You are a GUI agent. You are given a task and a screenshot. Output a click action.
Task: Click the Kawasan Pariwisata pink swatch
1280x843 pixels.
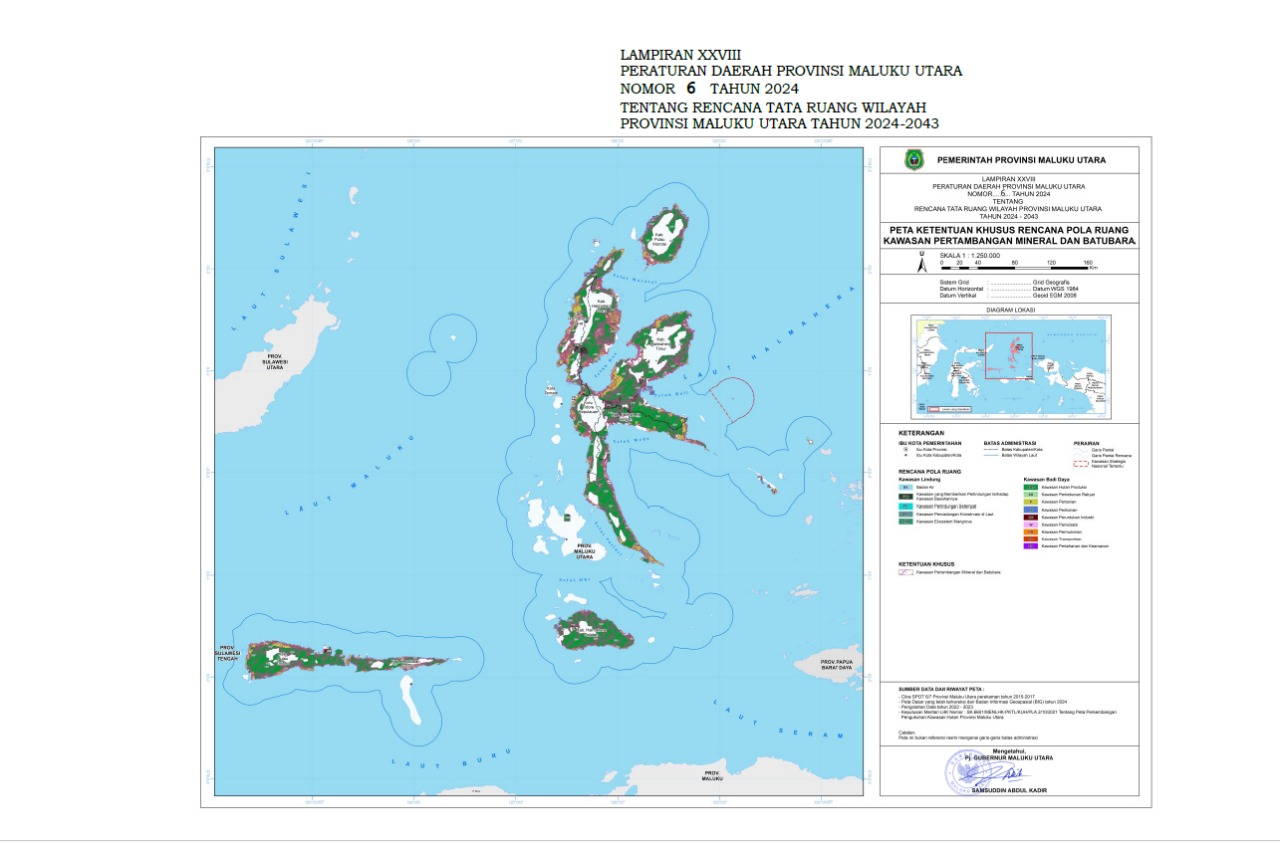coord(1031,524)
